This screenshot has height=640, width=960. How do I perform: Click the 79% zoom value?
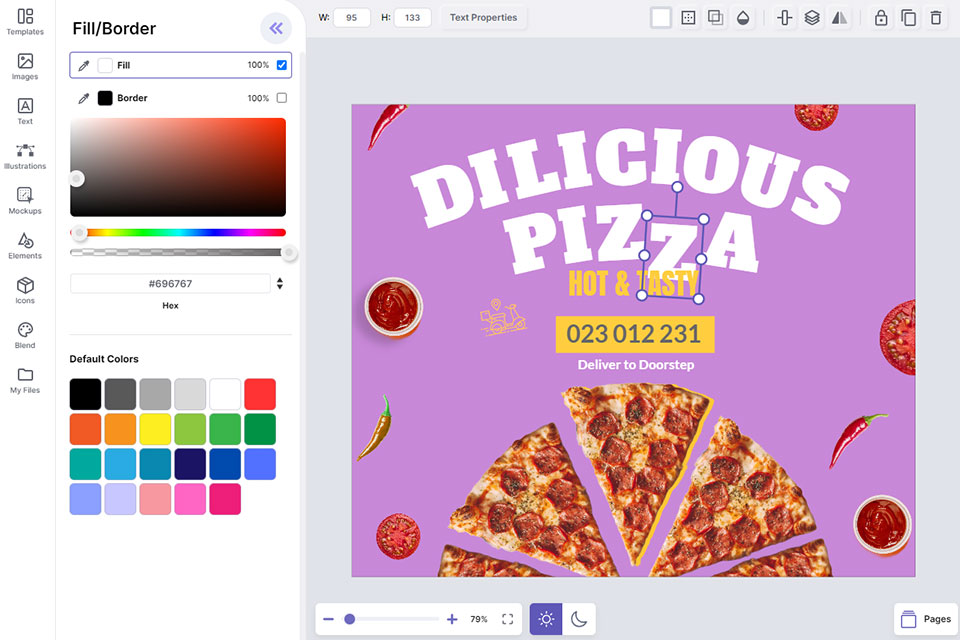tap(479, 619)
